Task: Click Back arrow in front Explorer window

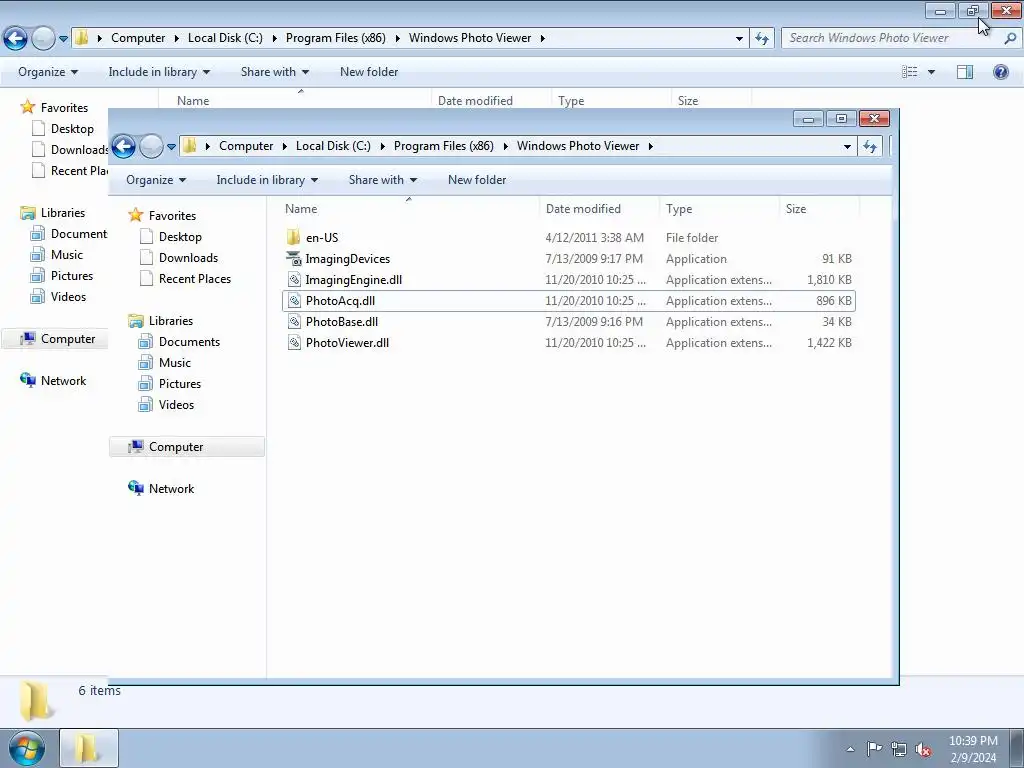Action: [123, 146]
